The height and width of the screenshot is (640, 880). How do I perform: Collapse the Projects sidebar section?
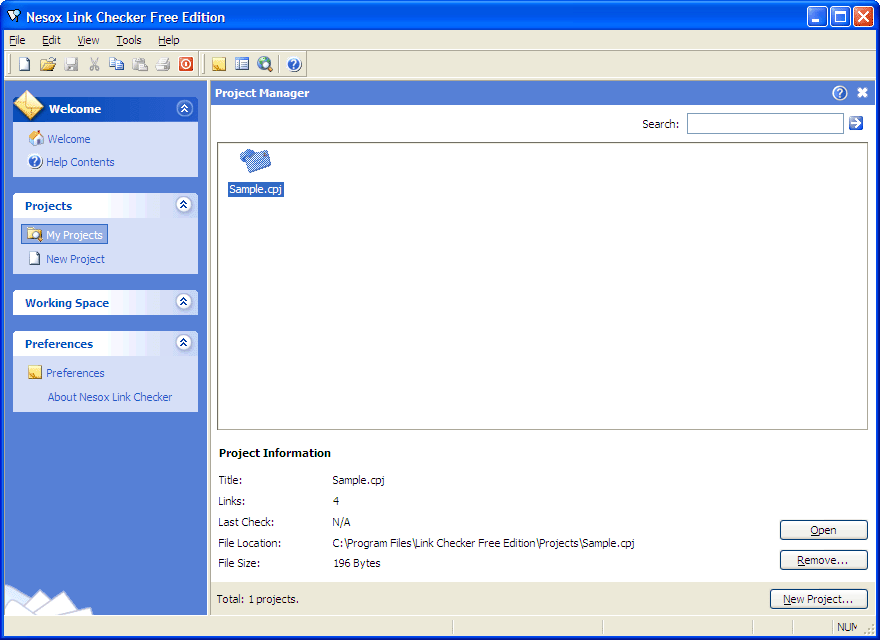coord(183,205)
